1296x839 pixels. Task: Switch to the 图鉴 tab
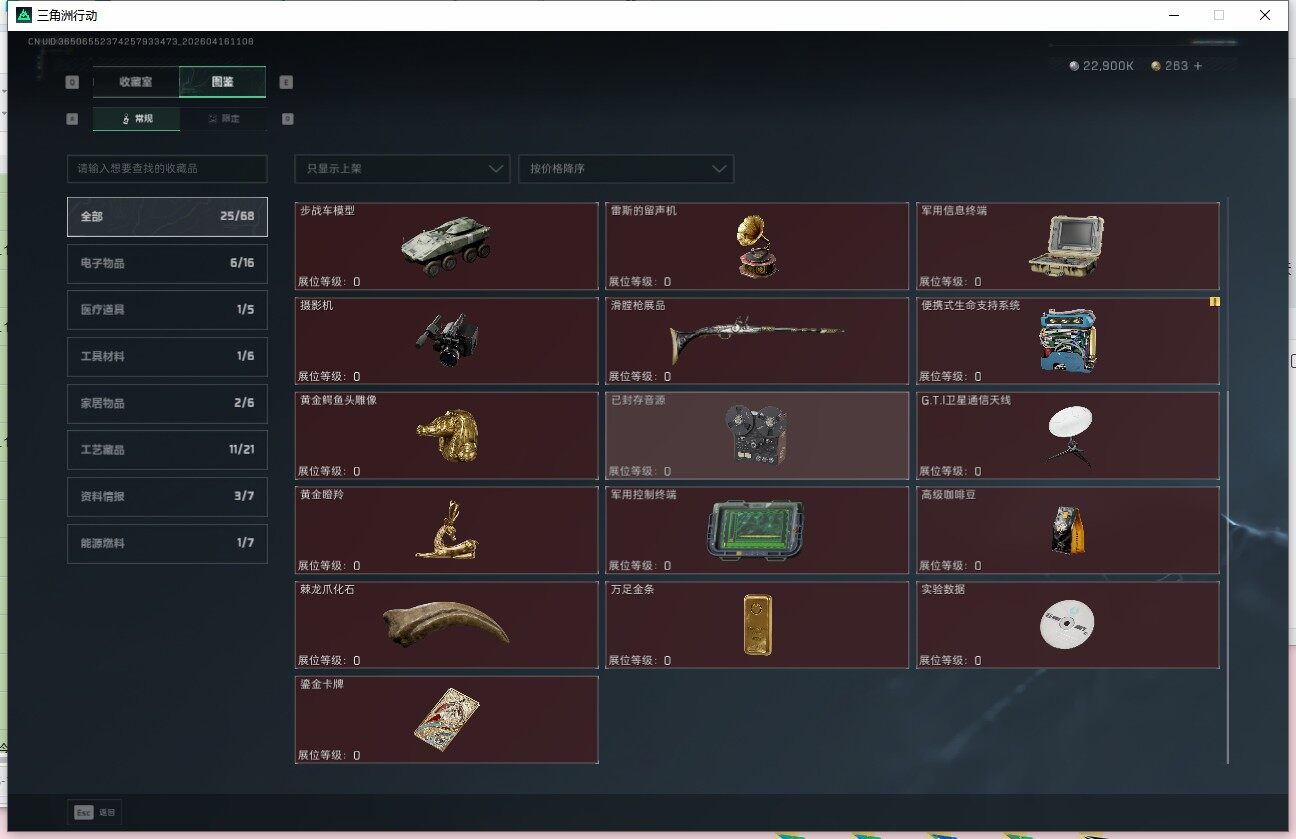pos(222,82)
